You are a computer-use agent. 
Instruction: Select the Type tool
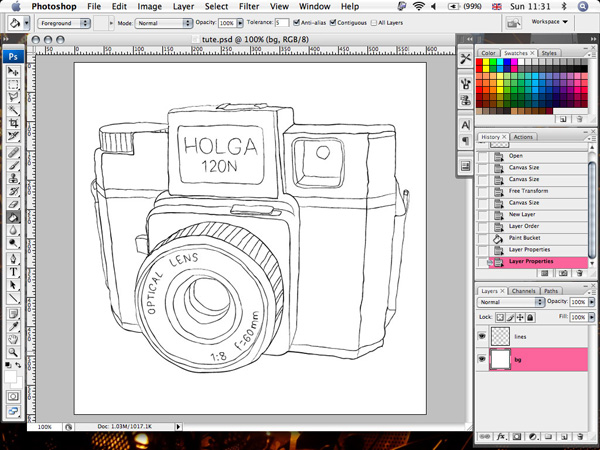13,272
